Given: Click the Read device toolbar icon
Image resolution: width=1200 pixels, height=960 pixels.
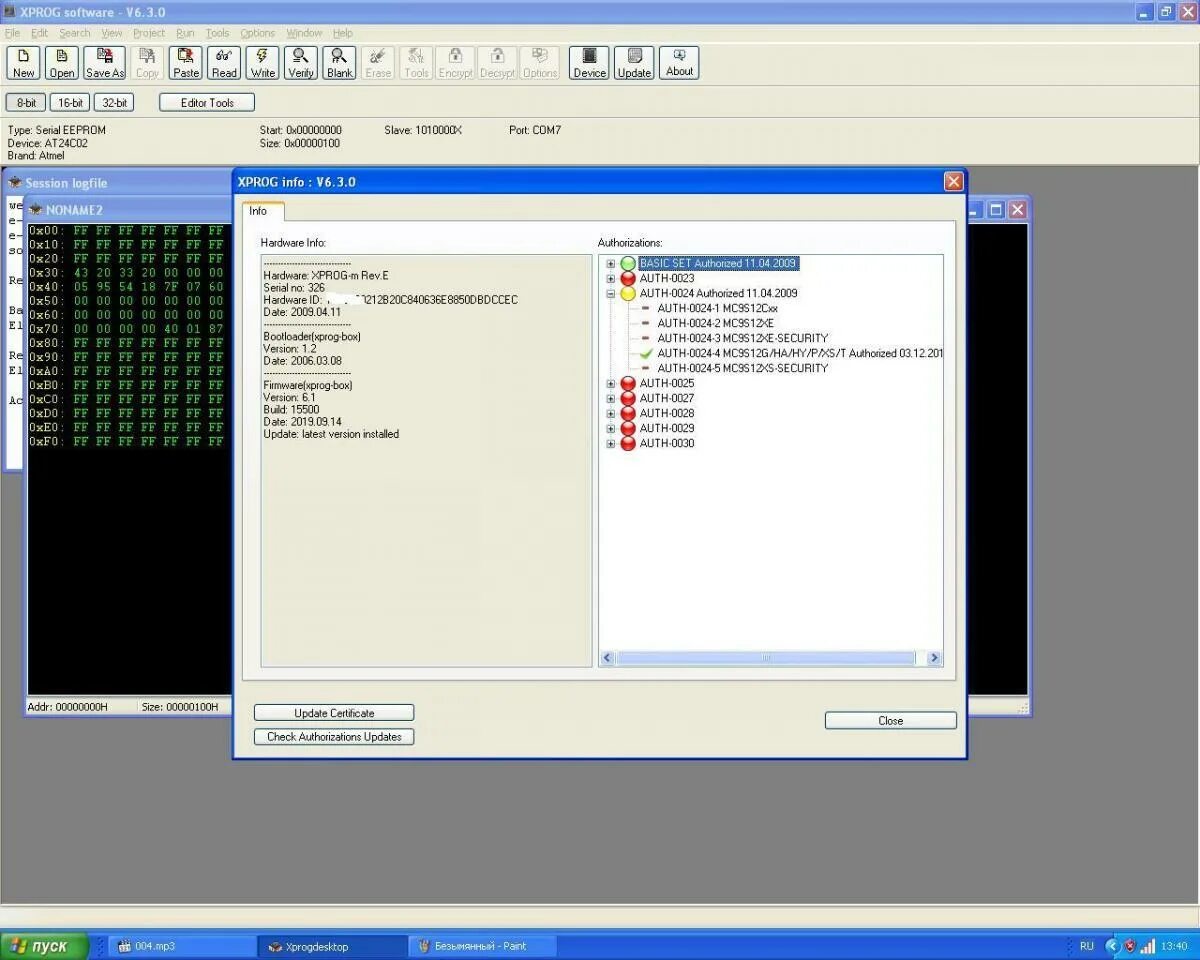Looking at the screenshot, I should [x=224, y=63].
